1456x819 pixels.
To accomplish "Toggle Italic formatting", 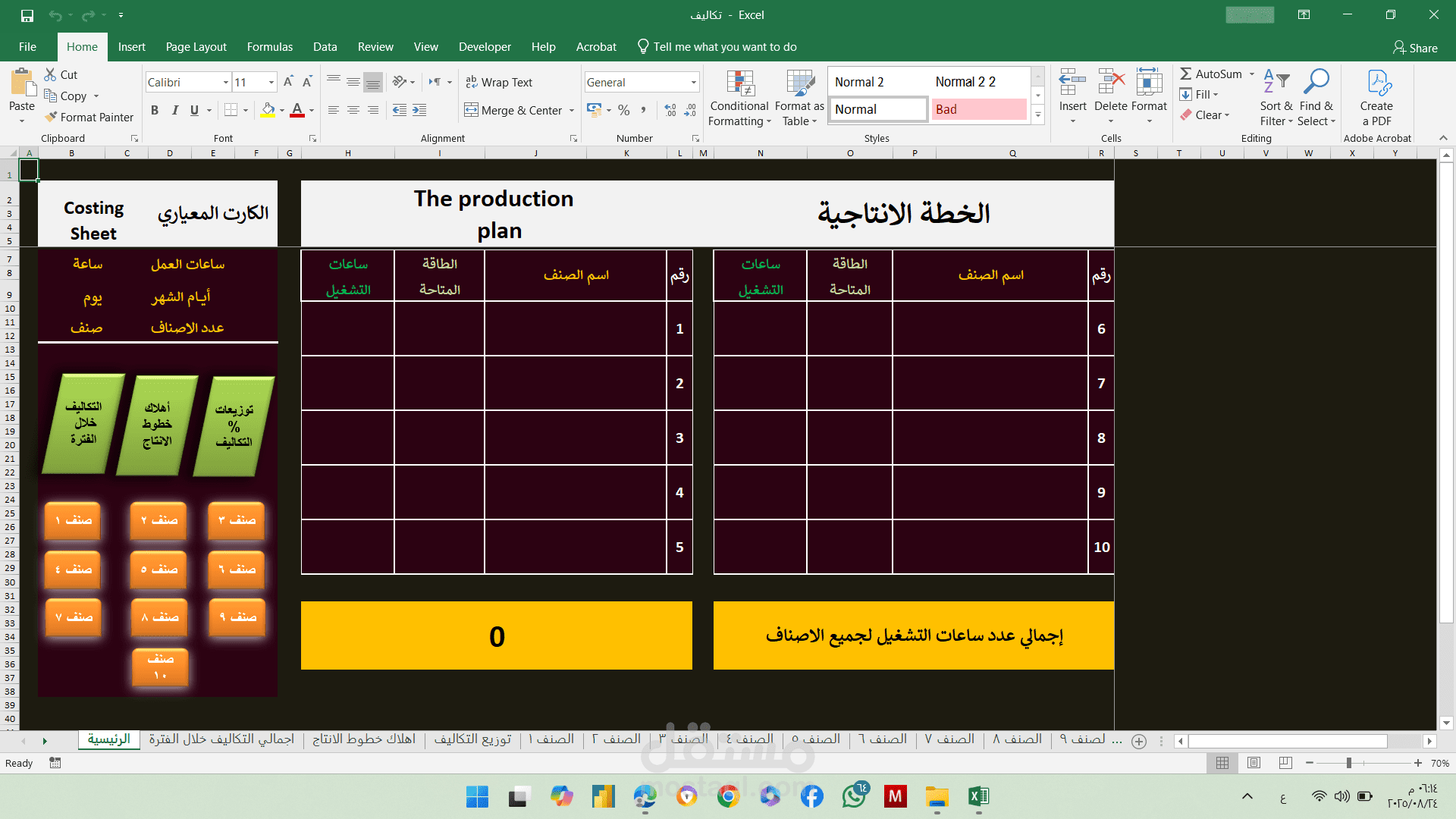I will [x=174, y=110].
